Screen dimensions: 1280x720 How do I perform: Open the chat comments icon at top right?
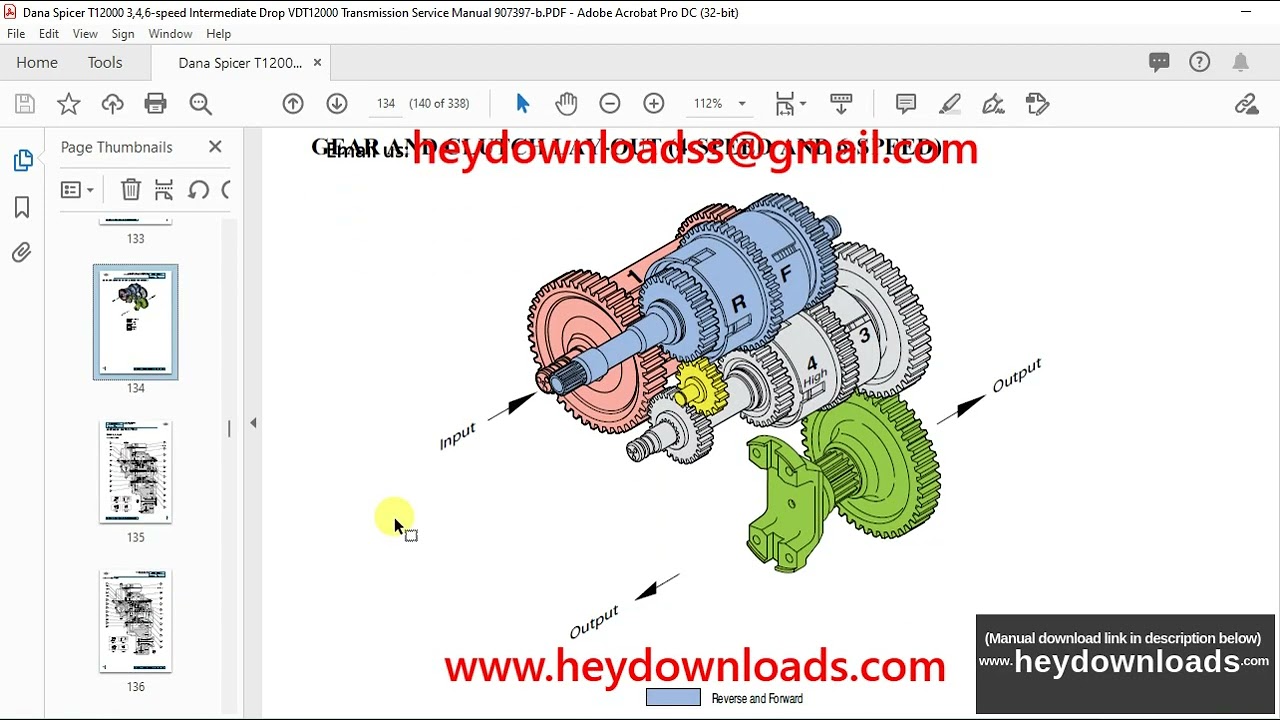pyautogui.click(x=1159, y=62)
